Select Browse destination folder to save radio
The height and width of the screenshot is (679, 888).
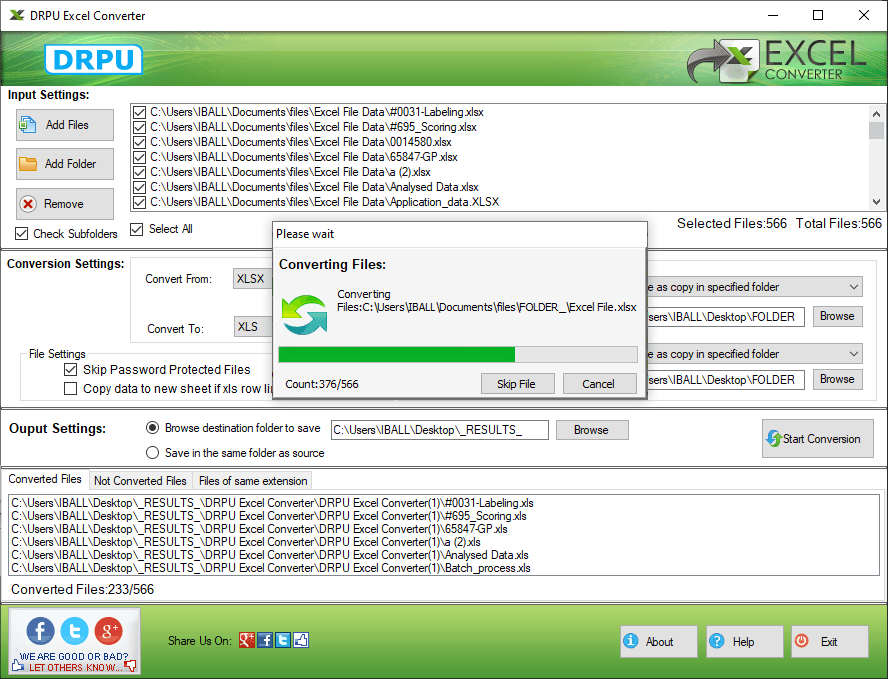(152, 428)
